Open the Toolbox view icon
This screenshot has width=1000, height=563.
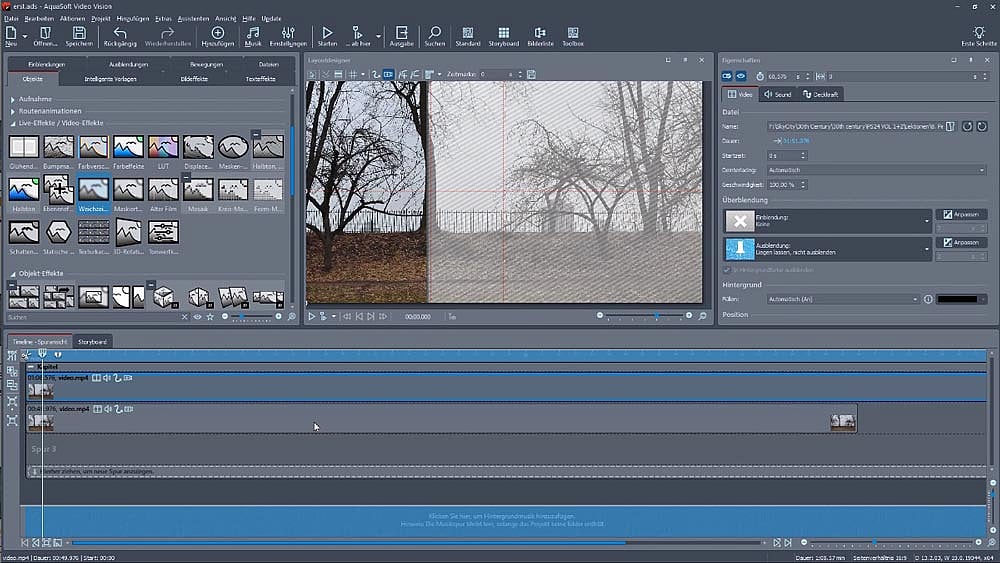click(x=572, y=36)
